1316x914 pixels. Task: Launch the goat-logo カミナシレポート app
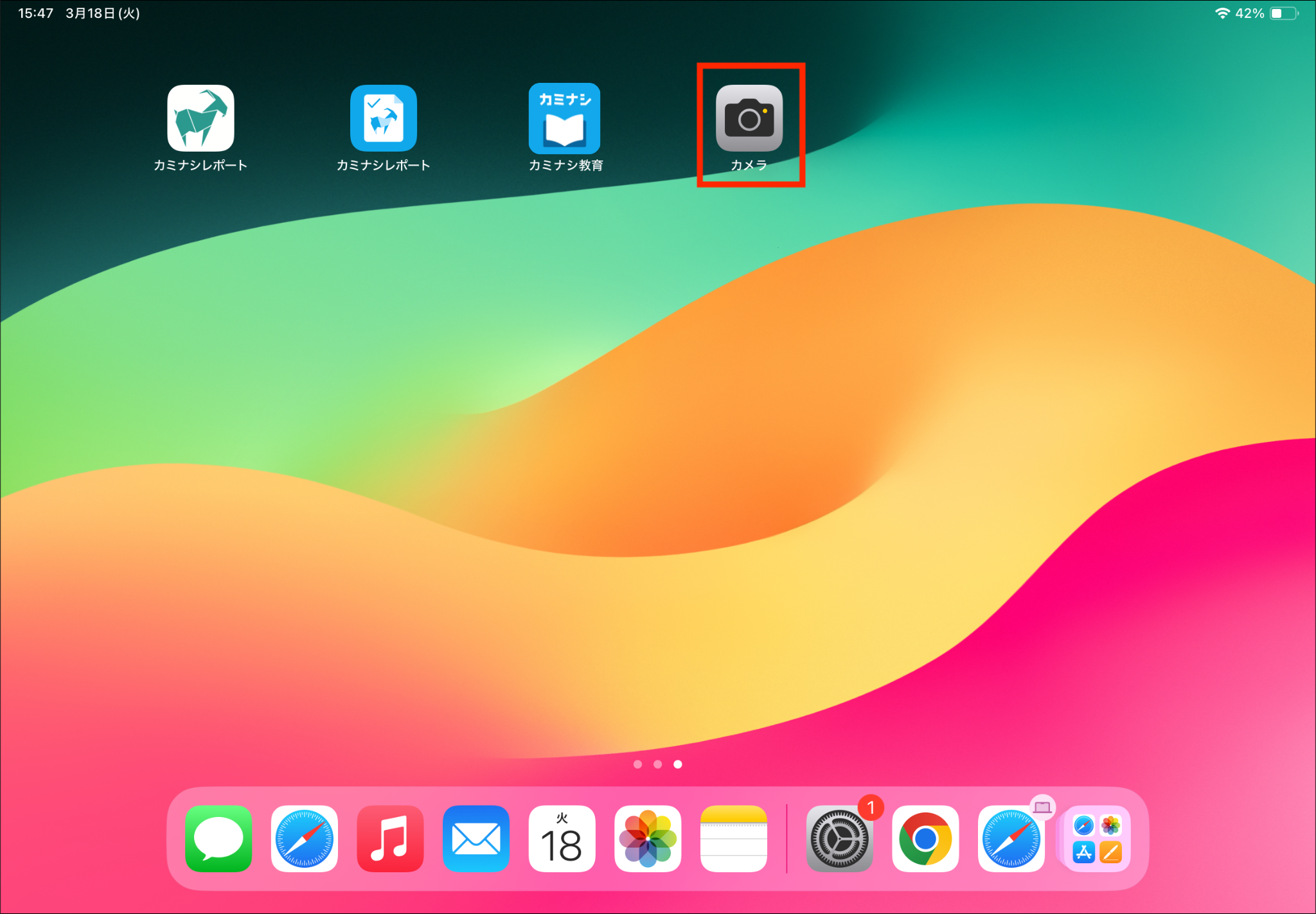(x=200, y=119)
